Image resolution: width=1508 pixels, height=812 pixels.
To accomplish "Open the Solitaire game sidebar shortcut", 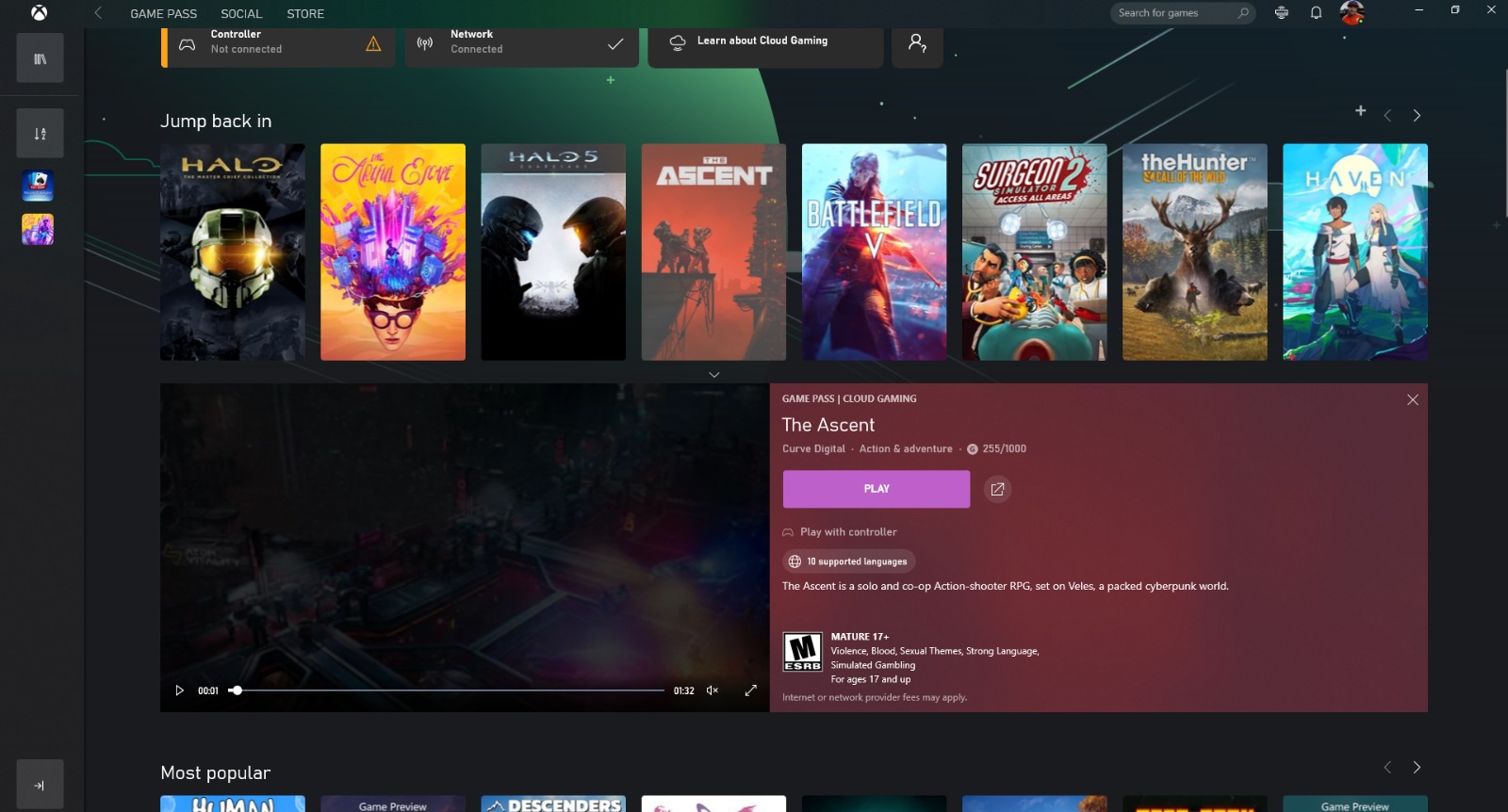I will coord(38,186).
